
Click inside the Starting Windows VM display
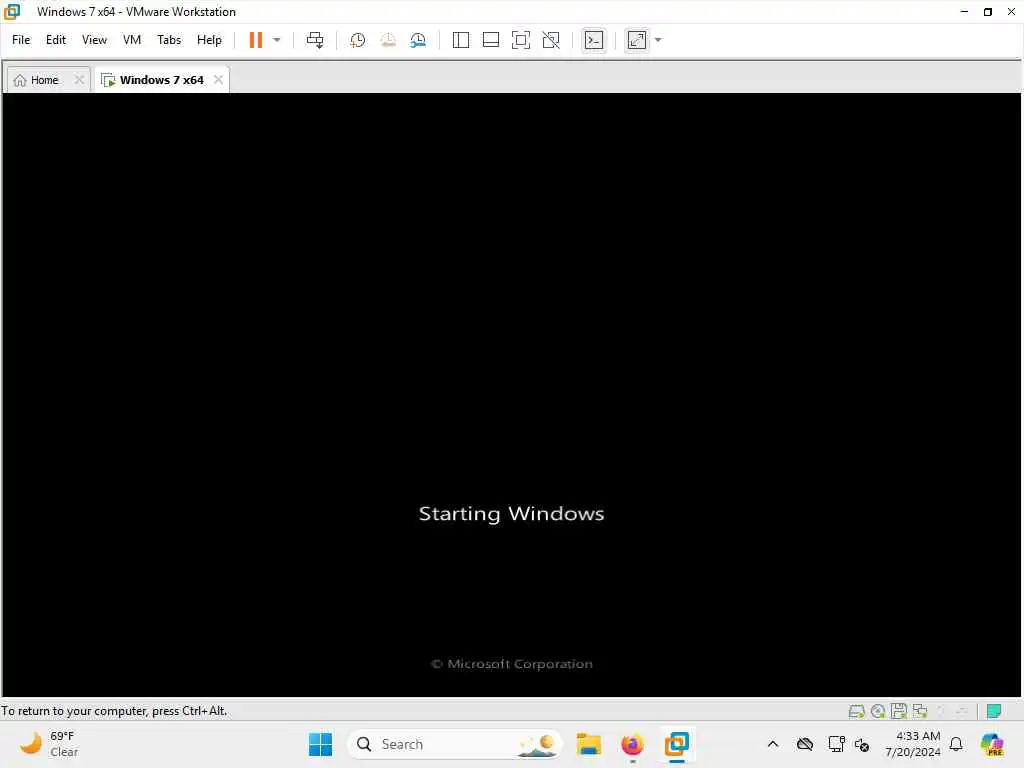[511, 394]
